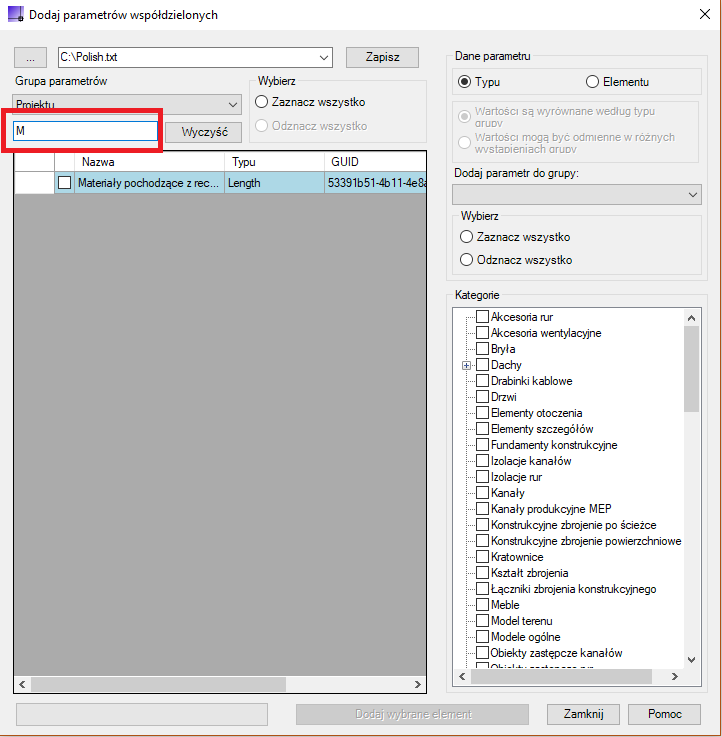The height and width of the screenshot is (737, 722).
Task: Check Konstrukcyjne zbrojenie po ścieżce category
Action: coord(482,524)
